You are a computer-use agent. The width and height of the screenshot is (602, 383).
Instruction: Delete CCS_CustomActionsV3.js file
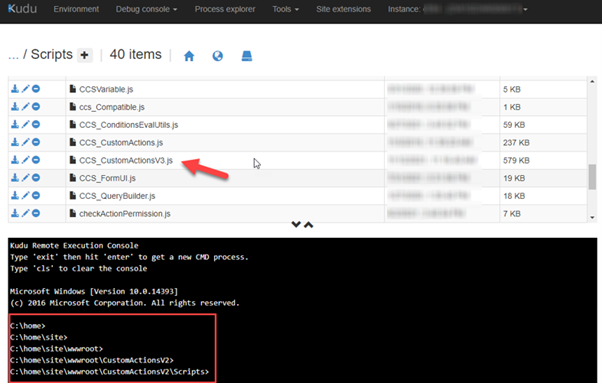click(x=36, y=160)
